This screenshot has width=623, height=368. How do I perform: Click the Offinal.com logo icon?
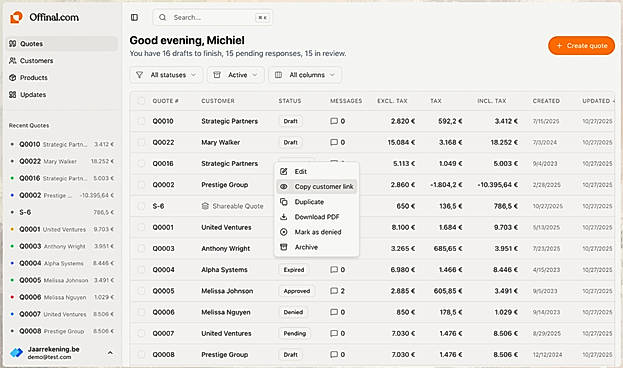point(16,17)
